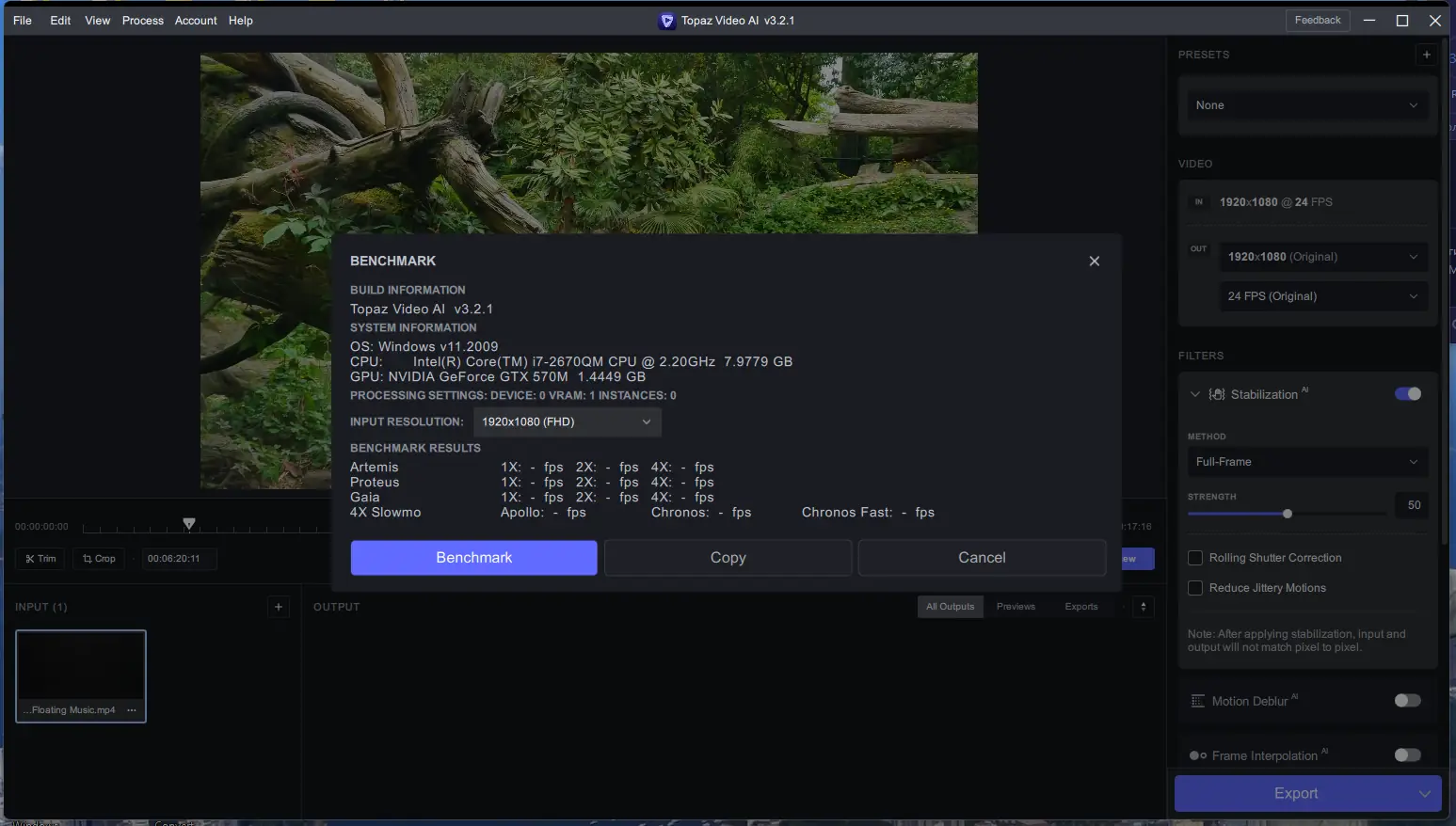Open the Account menu
Image resolution: width=1456 pixels, height=826 pixels.
click(x=196, y=21)
